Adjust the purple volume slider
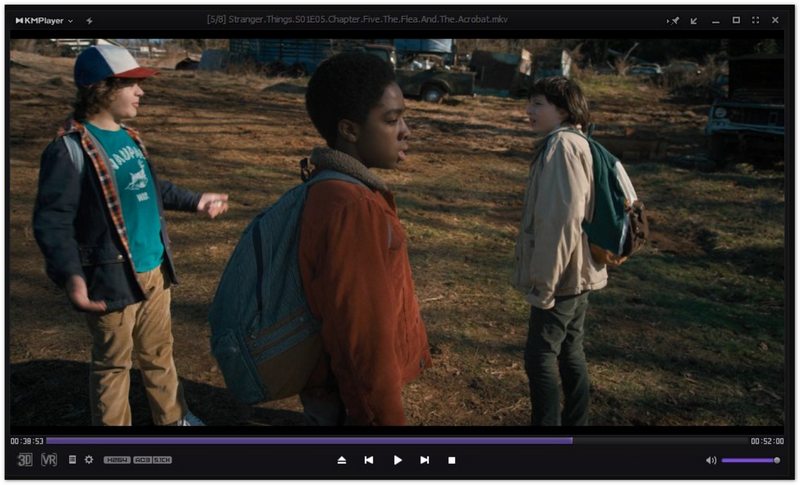The height and width of the screenshot is (485, 800). click(751, 461)
